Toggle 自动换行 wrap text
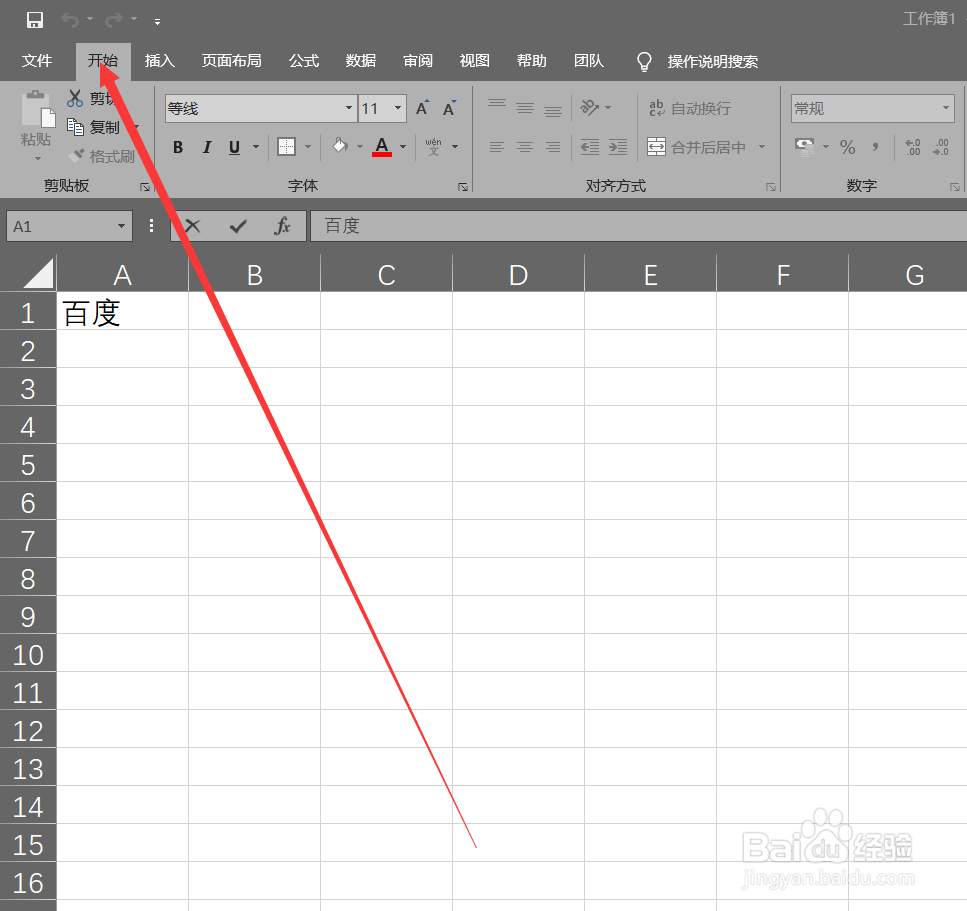Screen dimensions: 967x911 689,109
